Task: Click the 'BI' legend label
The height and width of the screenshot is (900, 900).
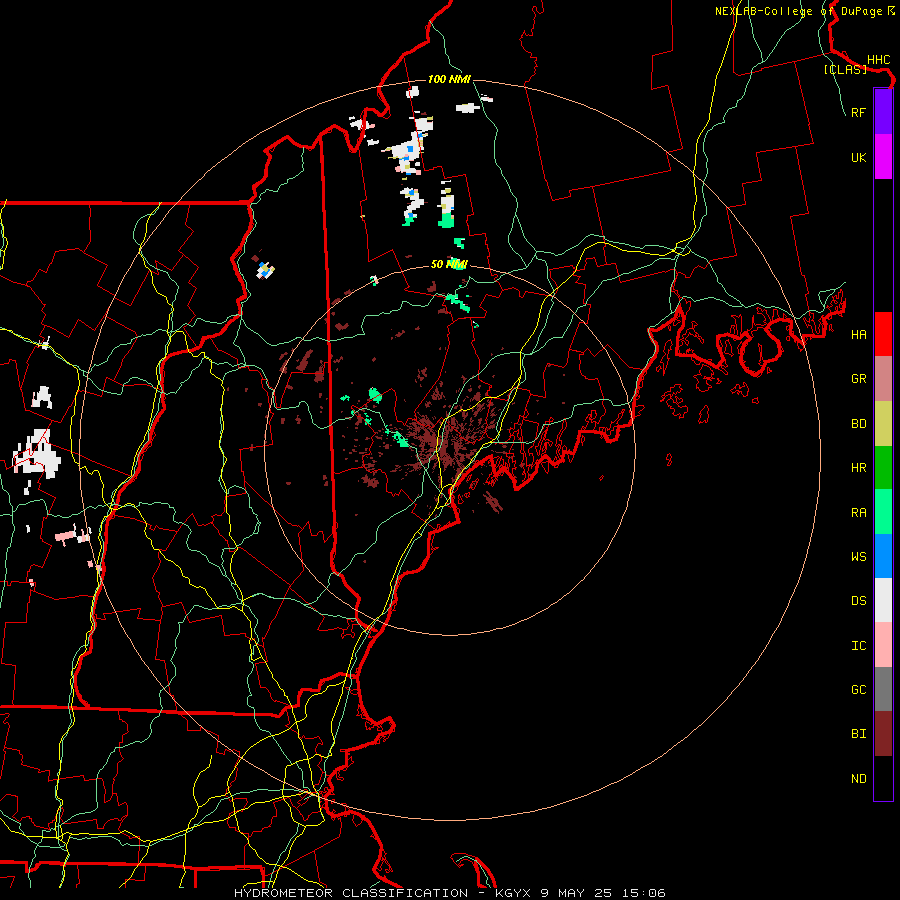Action: (859, 734)
